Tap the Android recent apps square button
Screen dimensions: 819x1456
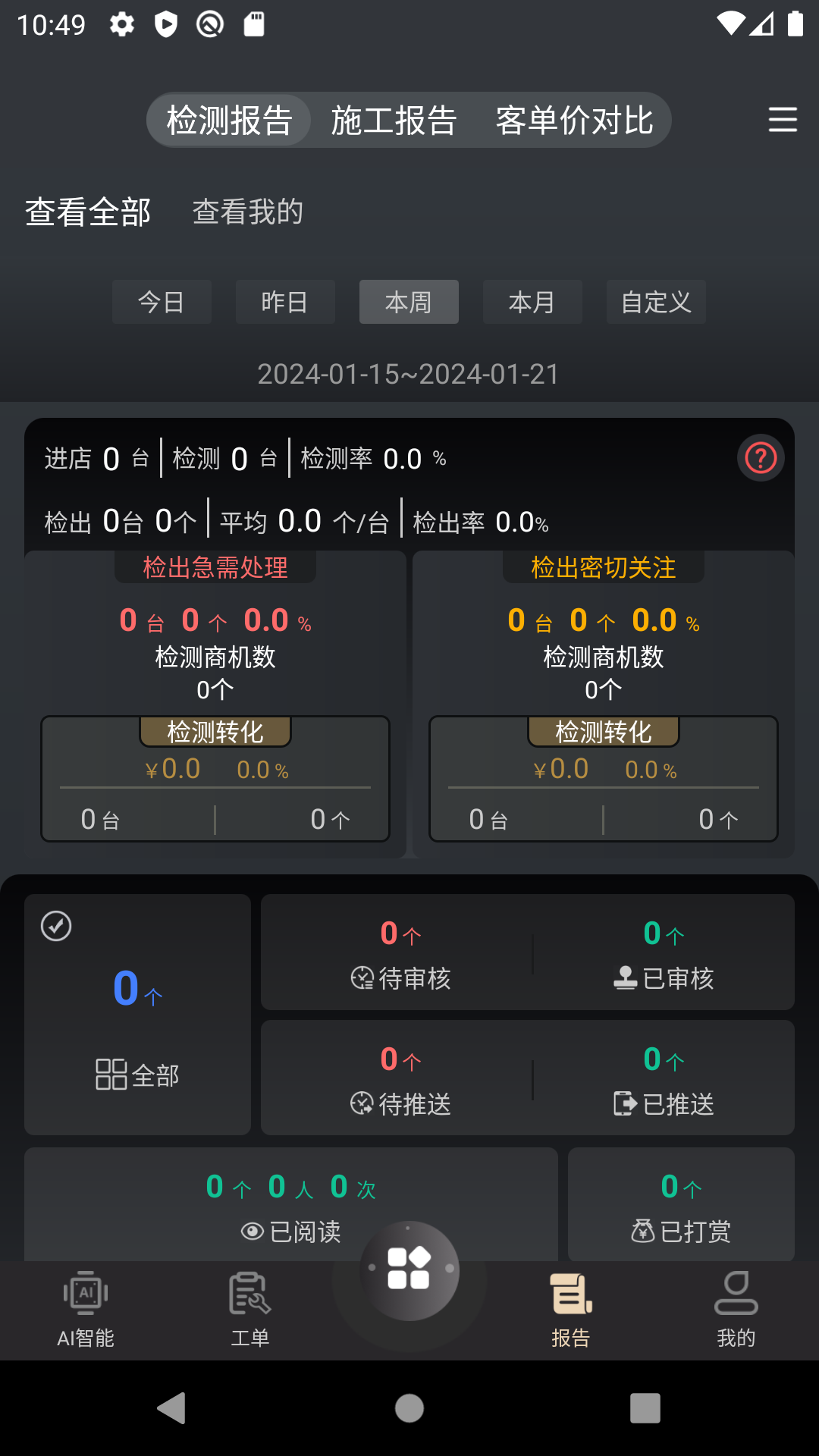645,1408
